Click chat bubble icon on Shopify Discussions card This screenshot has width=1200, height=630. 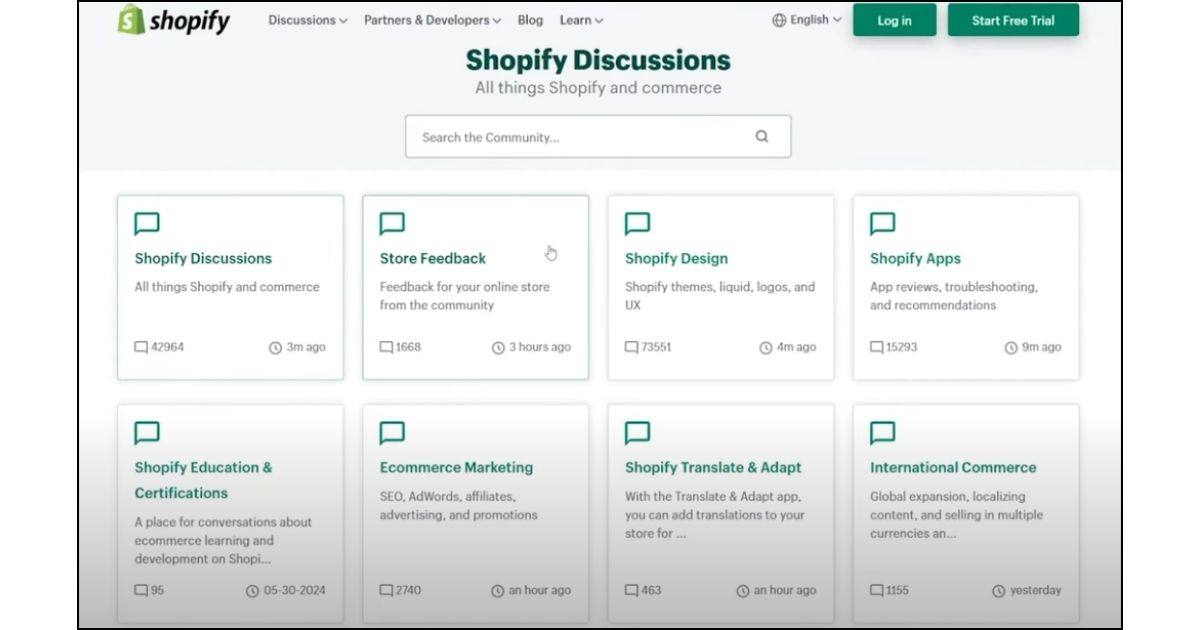[x=147, y=224]
